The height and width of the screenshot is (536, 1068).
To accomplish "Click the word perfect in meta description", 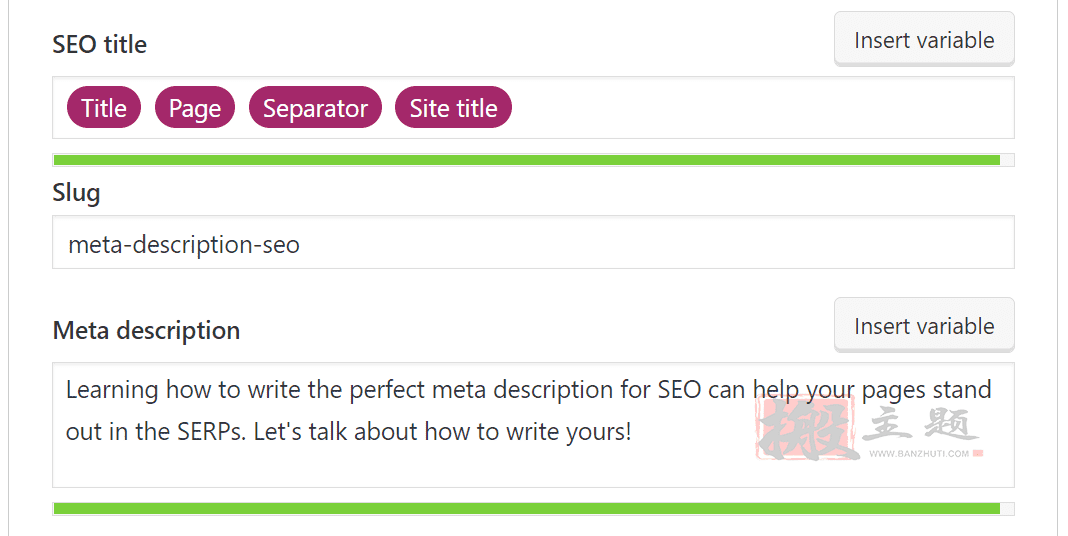I will (387, 390).
